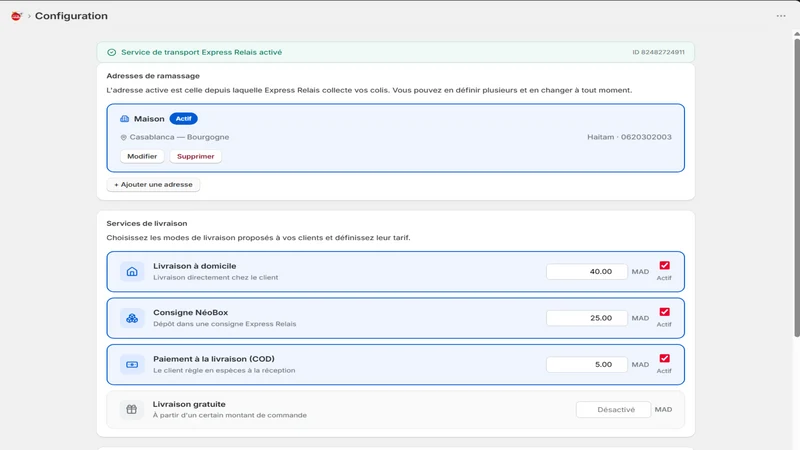Click the Service de transport Express Relais activé banner
Viewport: 800px width, 450px height.
[x=395, y=52]
